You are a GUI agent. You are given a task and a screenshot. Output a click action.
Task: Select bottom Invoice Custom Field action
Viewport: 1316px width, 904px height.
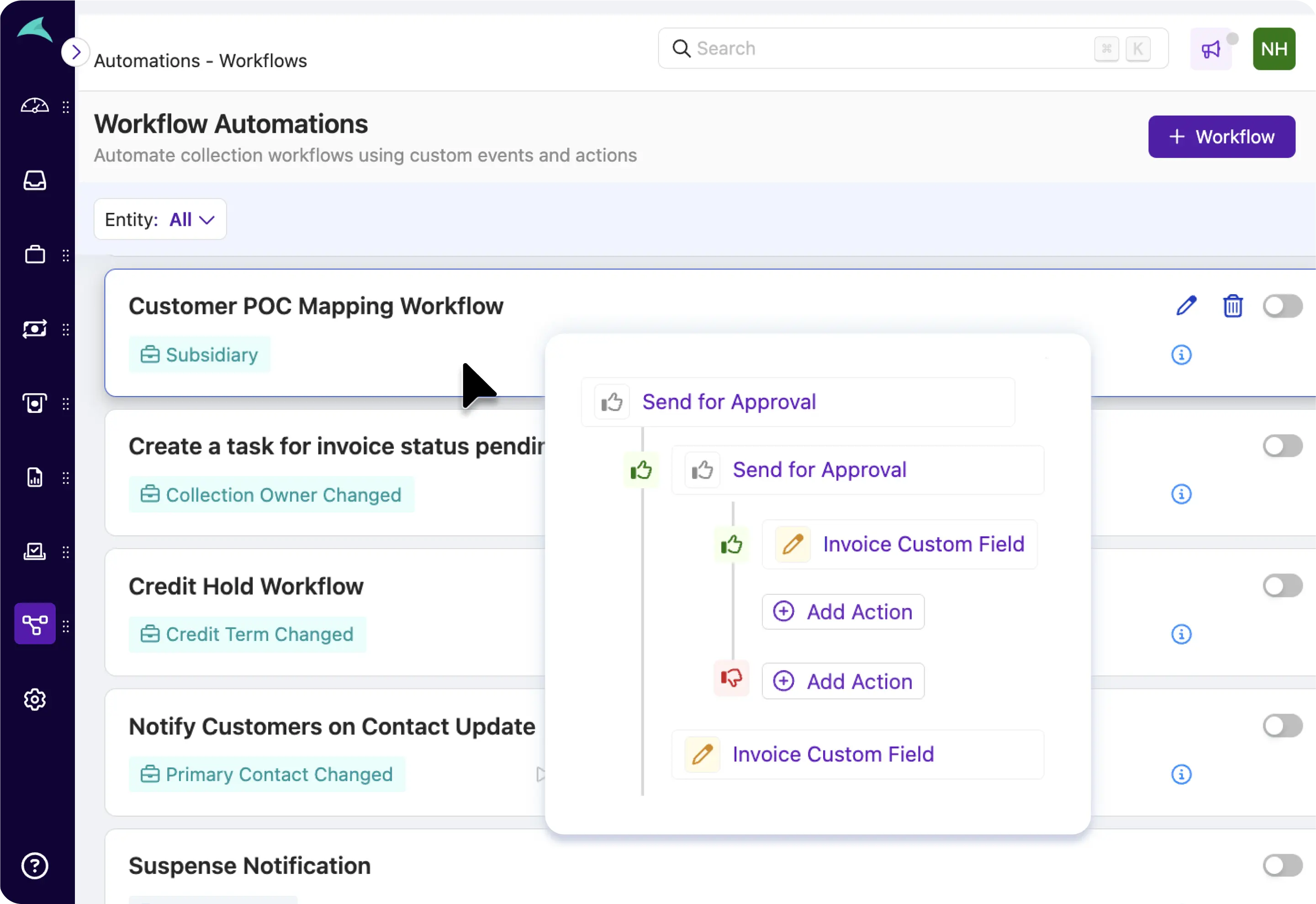[857, 755]
